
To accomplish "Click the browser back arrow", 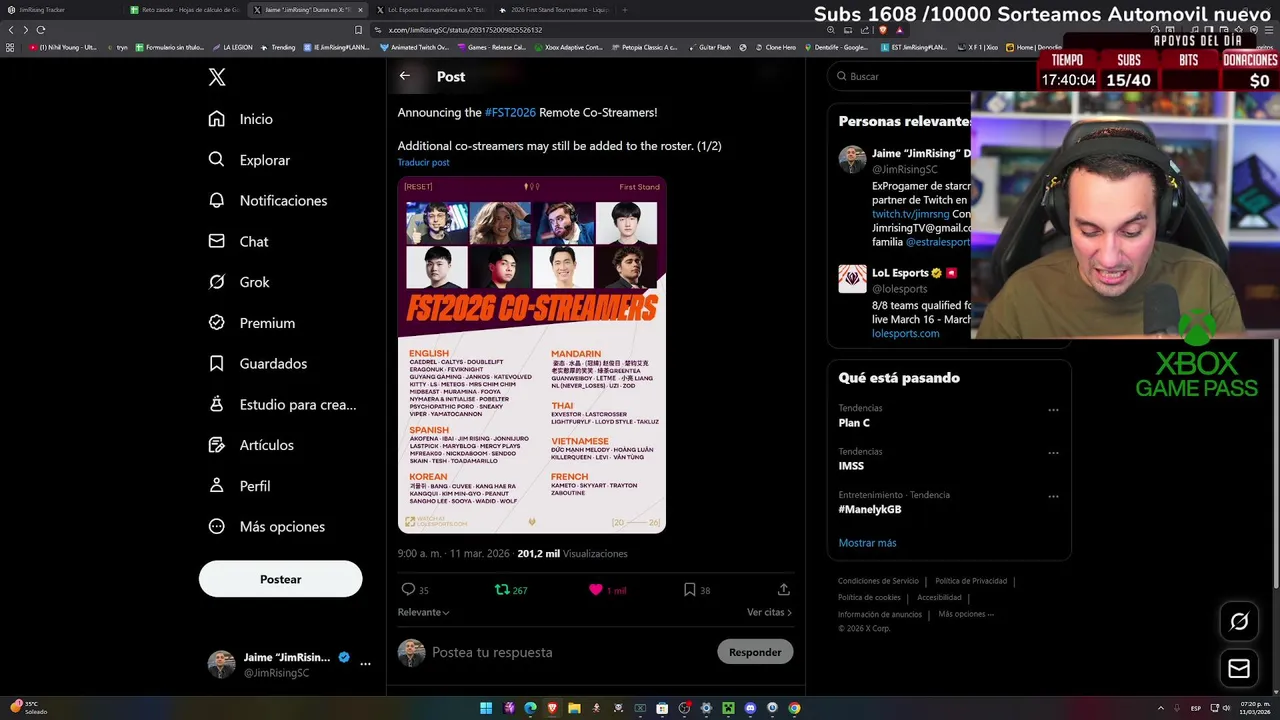I will 11,30.
